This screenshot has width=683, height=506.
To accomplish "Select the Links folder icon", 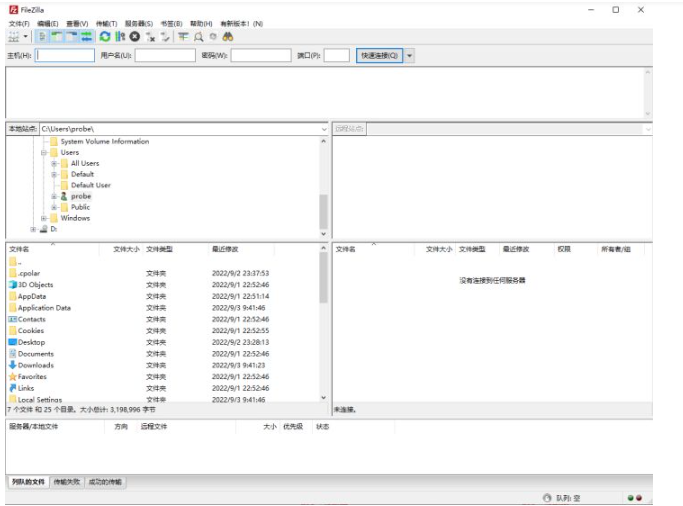I will point(13,388).
